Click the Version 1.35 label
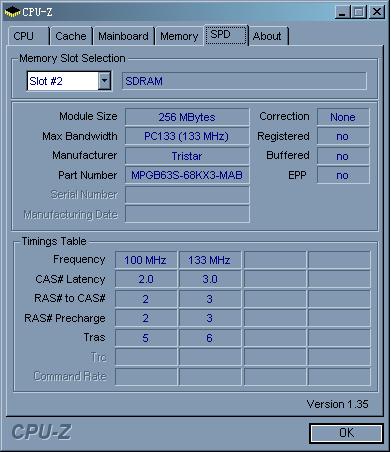 (337, 404)
